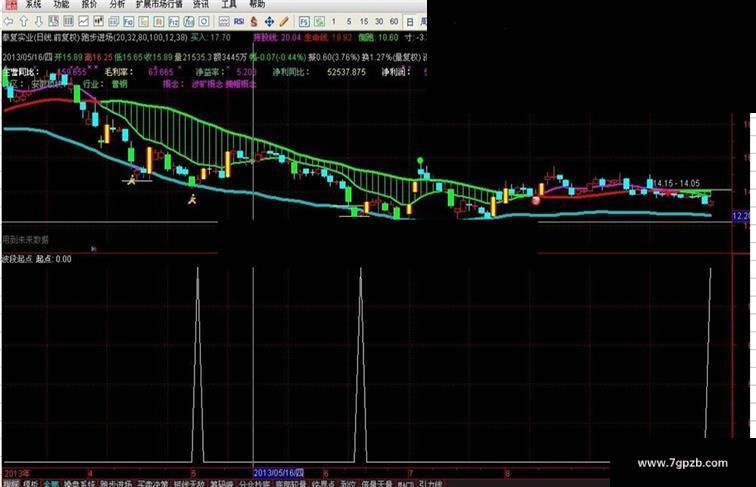Image resolution: width=756 pixels, height=487 pixels.
Task: Click the back arrow toolbar icon
Action: [8, 21]
